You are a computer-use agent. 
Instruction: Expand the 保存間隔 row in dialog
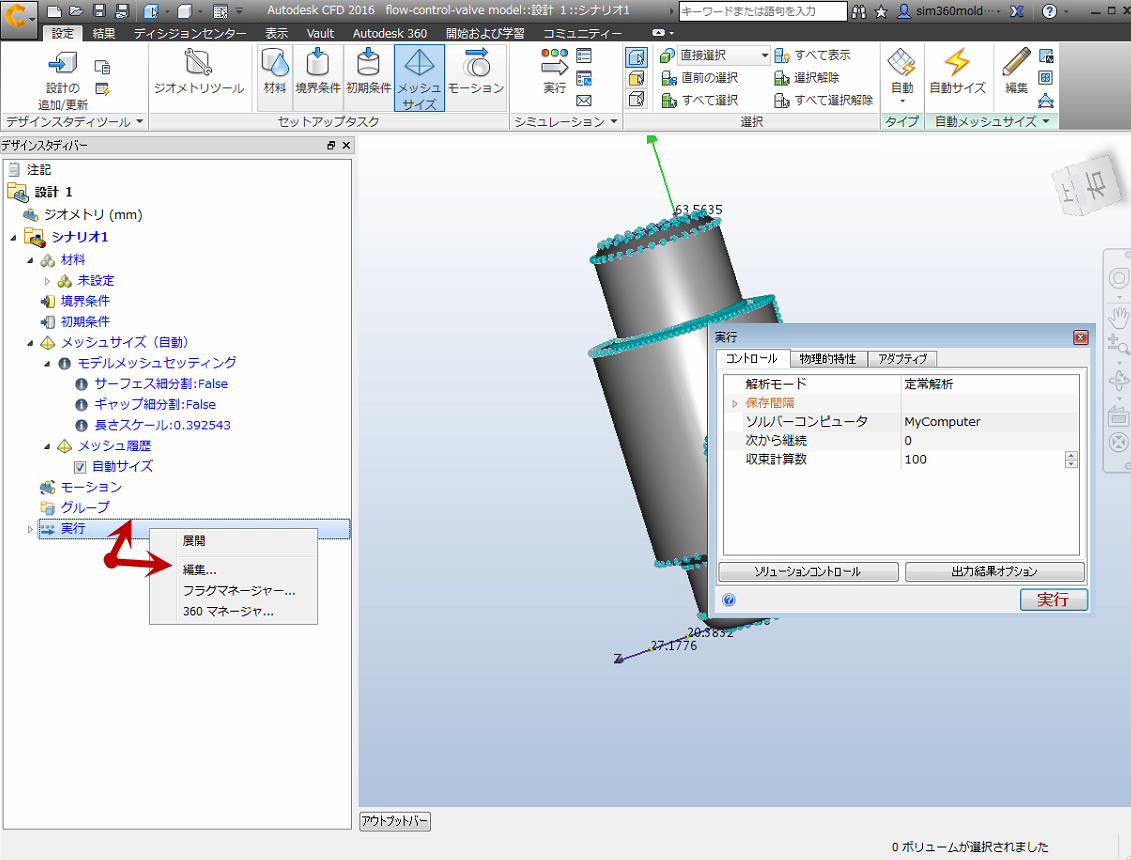click(734, 403)
